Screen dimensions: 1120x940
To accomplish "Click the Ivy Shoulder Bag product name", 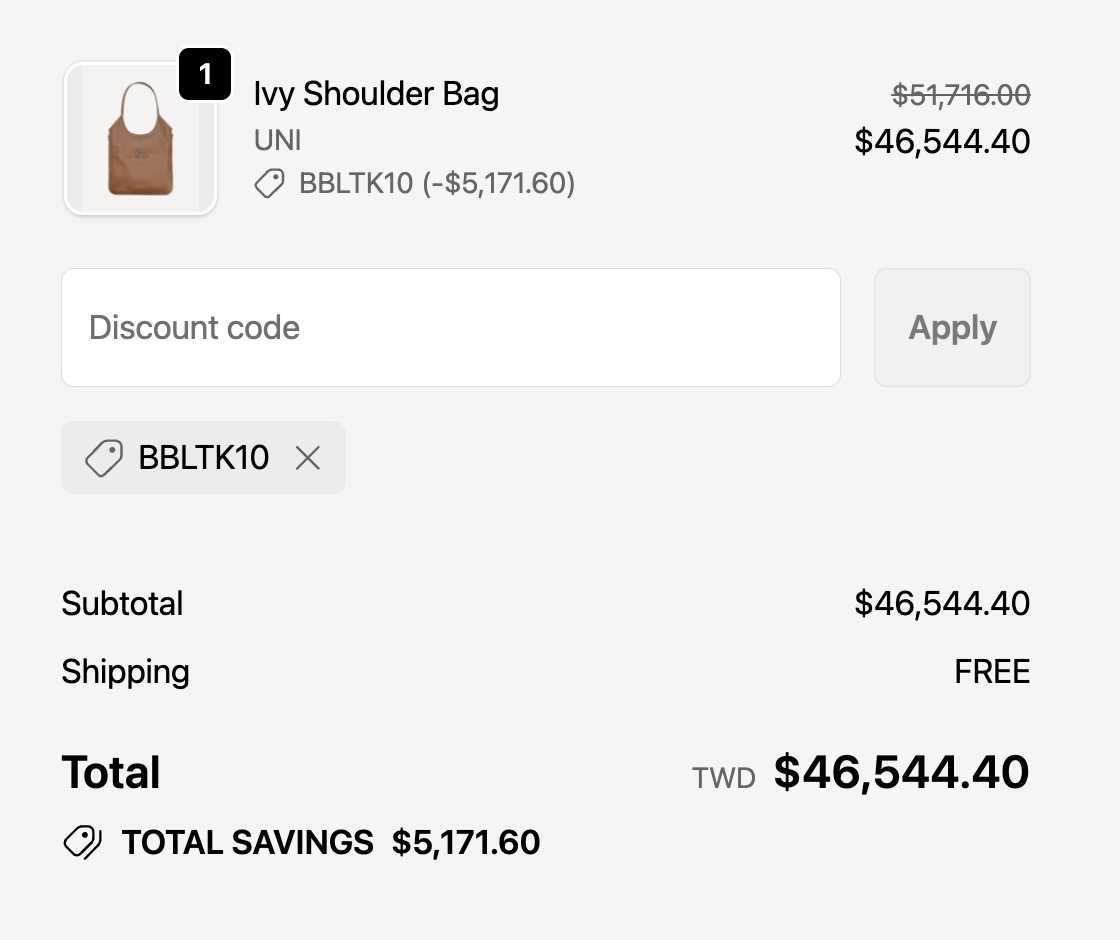I will pyautogui.click(x=376, y=94).
